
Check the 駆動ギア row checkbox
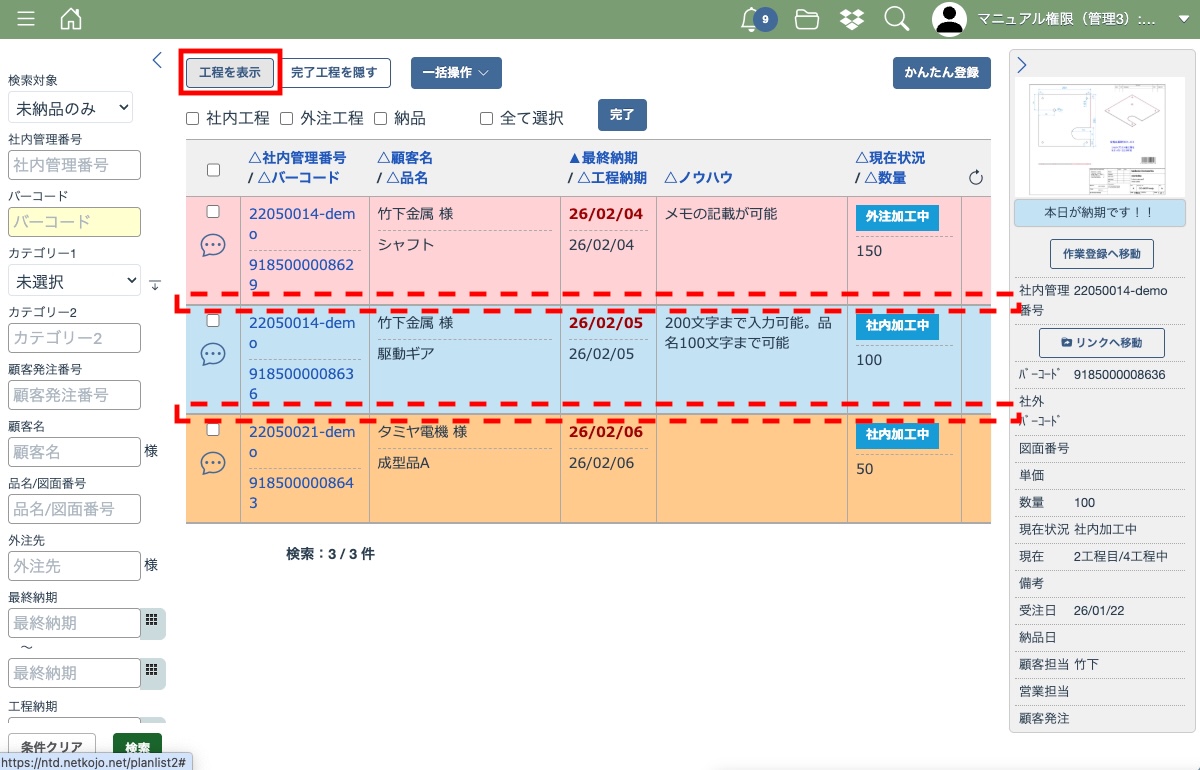[x=213, y=321]
